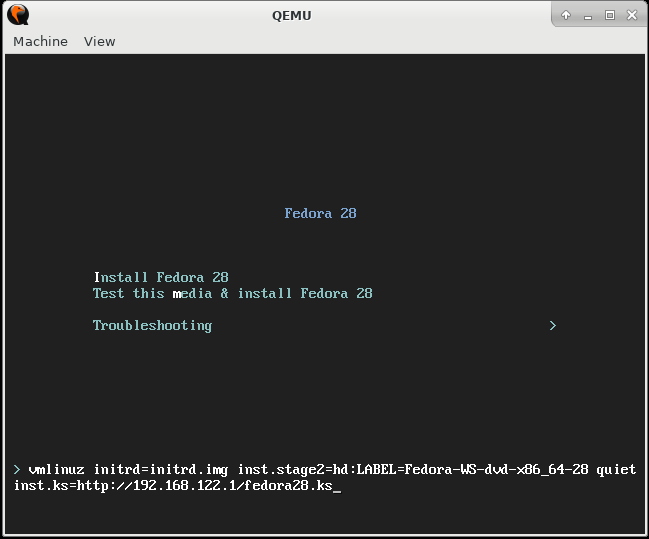This screenshot has width=649, height=539.
Task: Maximize the QEMU window
Action: coord(610,15)
